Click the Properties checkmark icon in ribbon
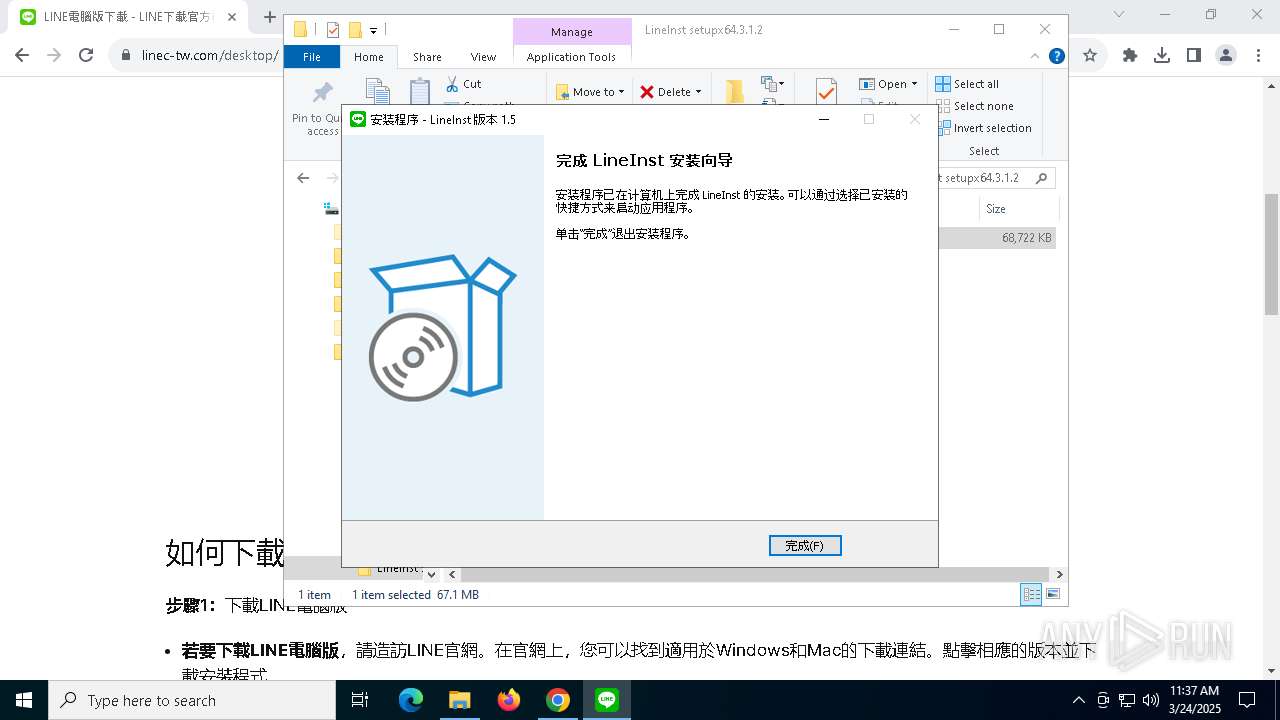This screenshot has width=1280, height=720. 826,92
